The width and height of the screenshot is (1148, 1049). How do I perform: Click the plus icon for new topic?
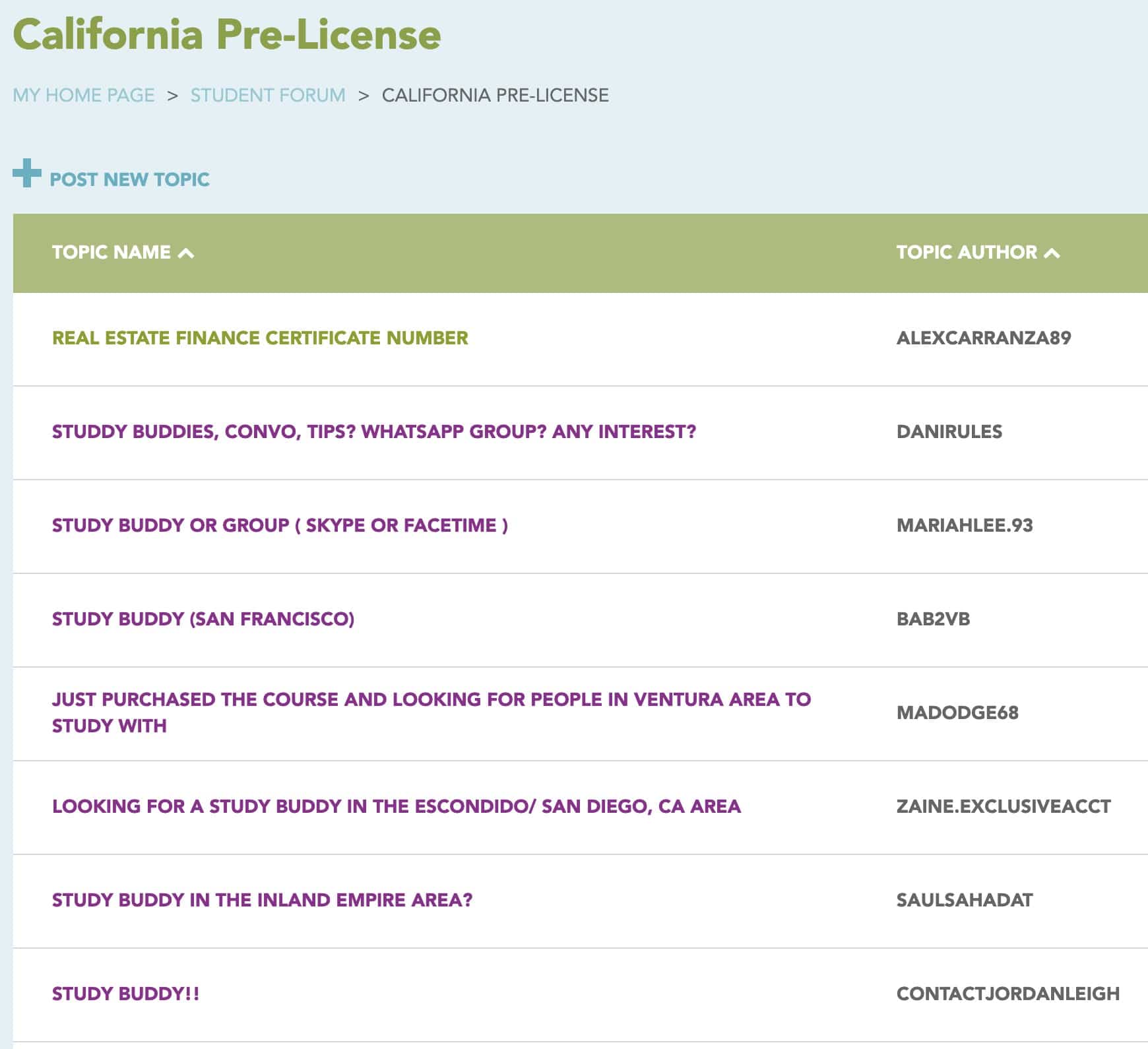click(26, 173)
